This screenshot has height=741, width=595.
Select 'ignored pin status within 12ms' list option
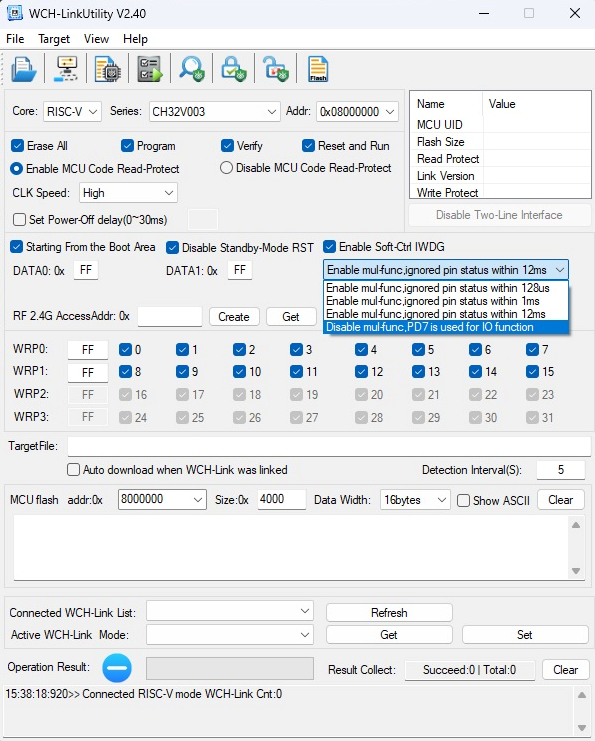[x=446, y=314]
